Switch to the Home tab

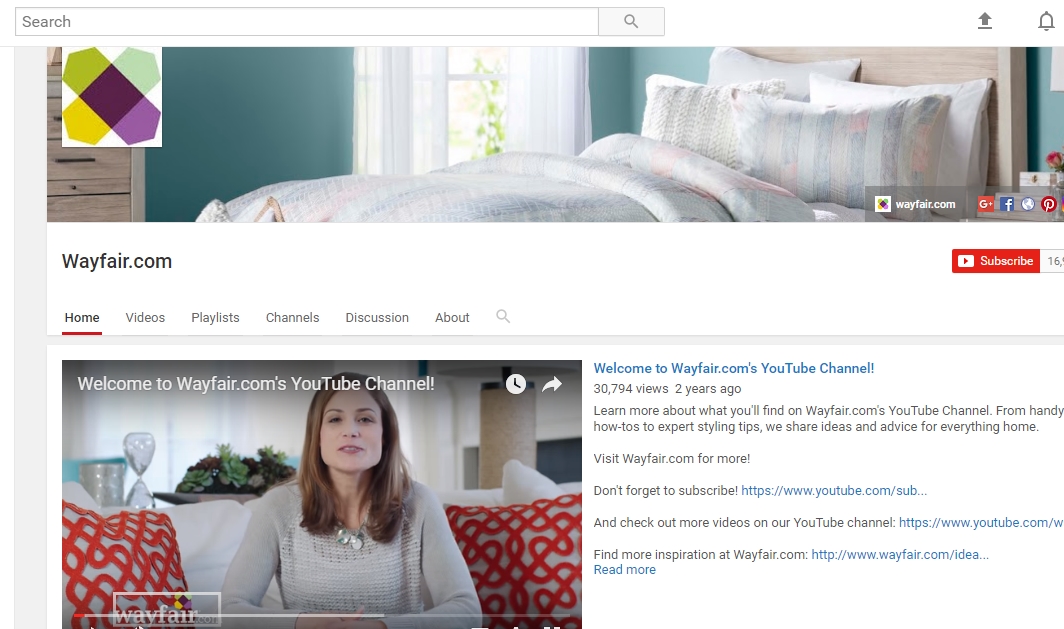pos(82,318)
